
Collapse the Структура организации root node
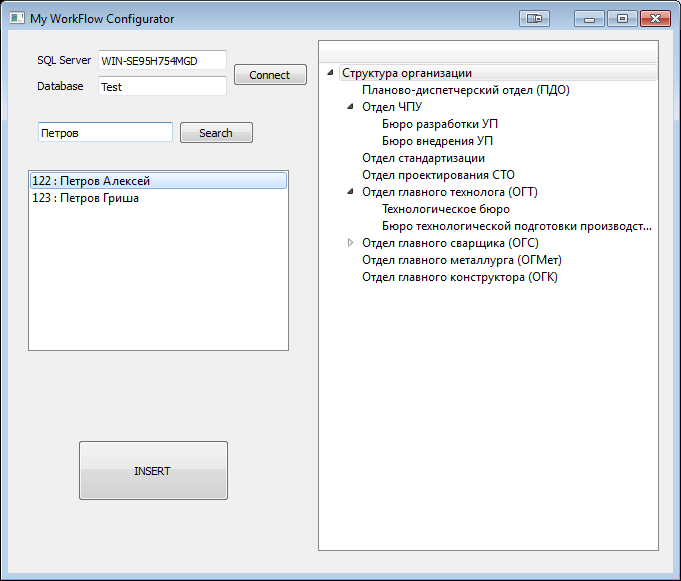click(330, 73)
